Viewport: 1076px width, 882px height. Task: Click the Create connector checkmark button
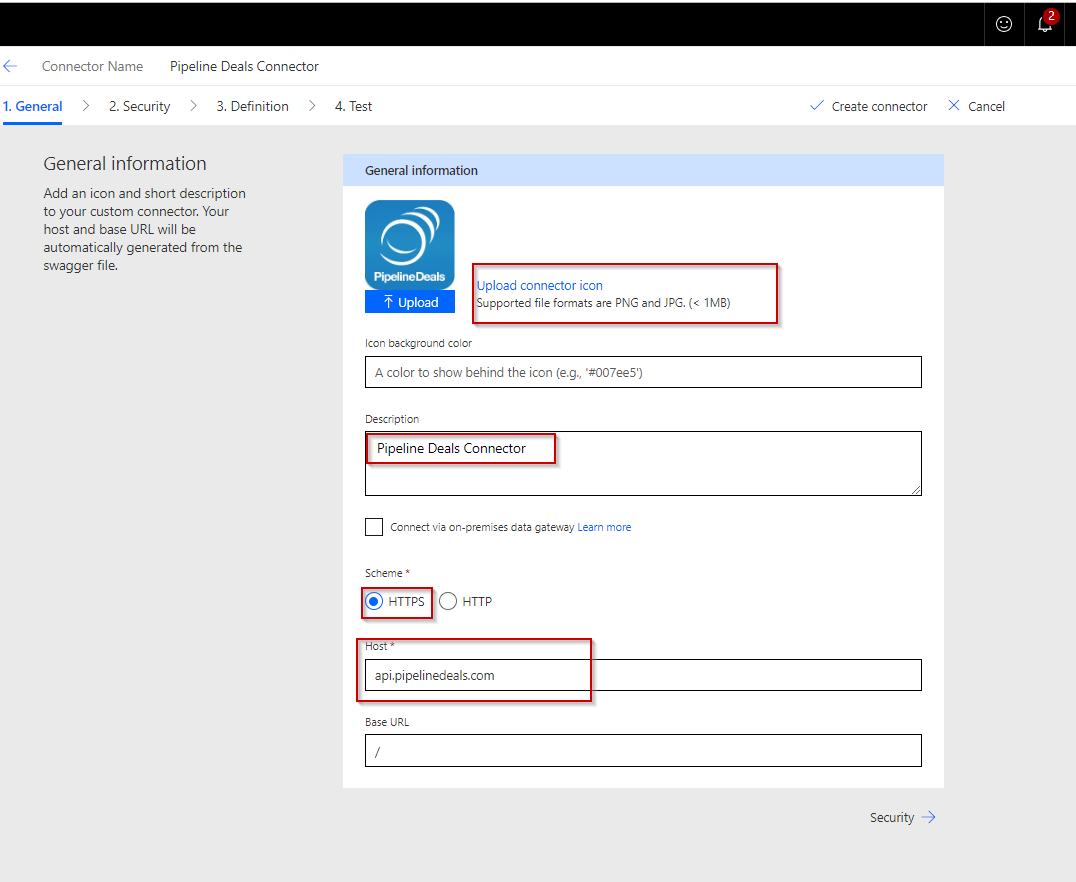tap(868, 106)
